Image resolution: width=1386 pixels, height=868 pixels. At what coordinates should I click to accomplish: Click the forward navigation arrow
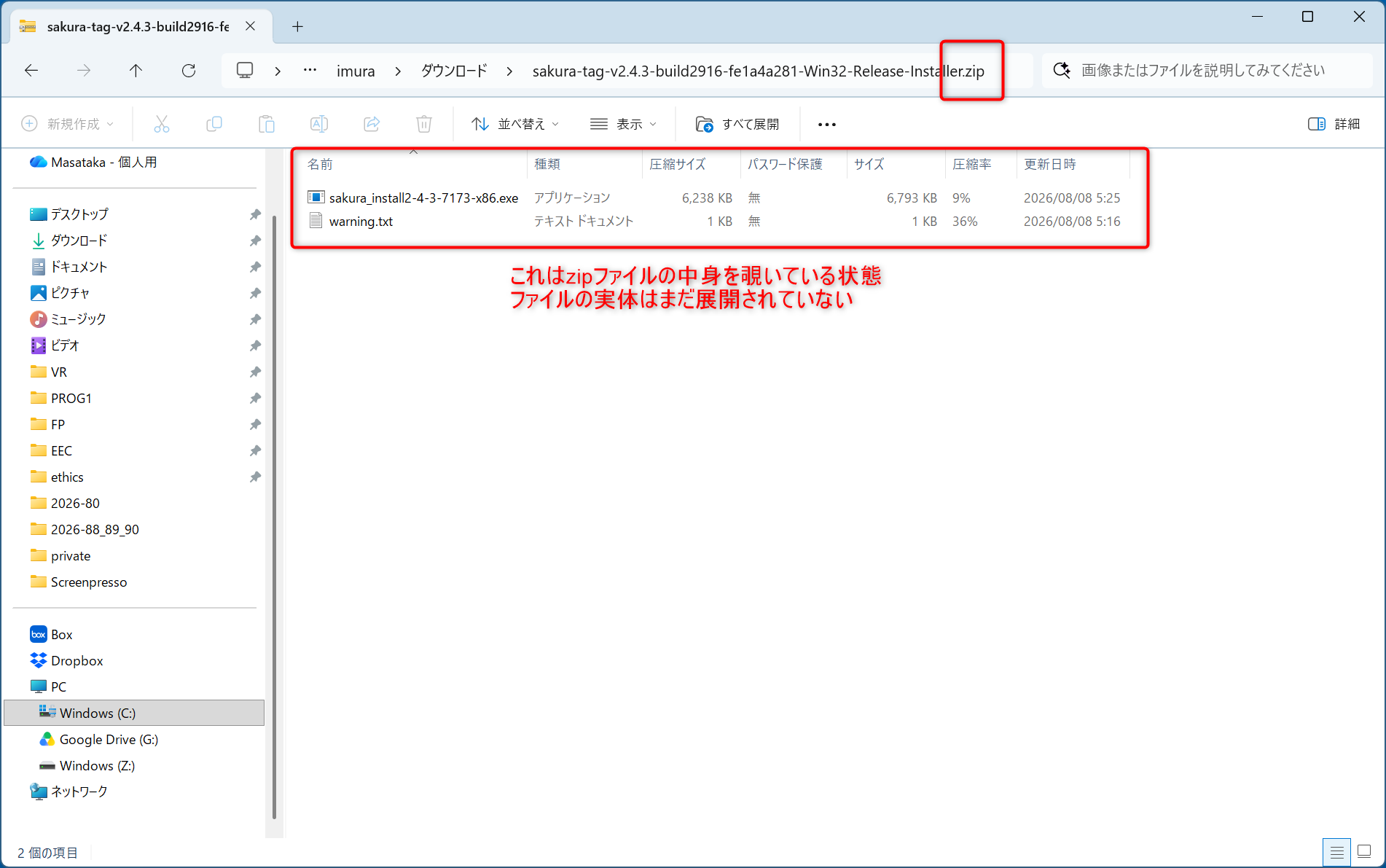[x=84, y=71]
